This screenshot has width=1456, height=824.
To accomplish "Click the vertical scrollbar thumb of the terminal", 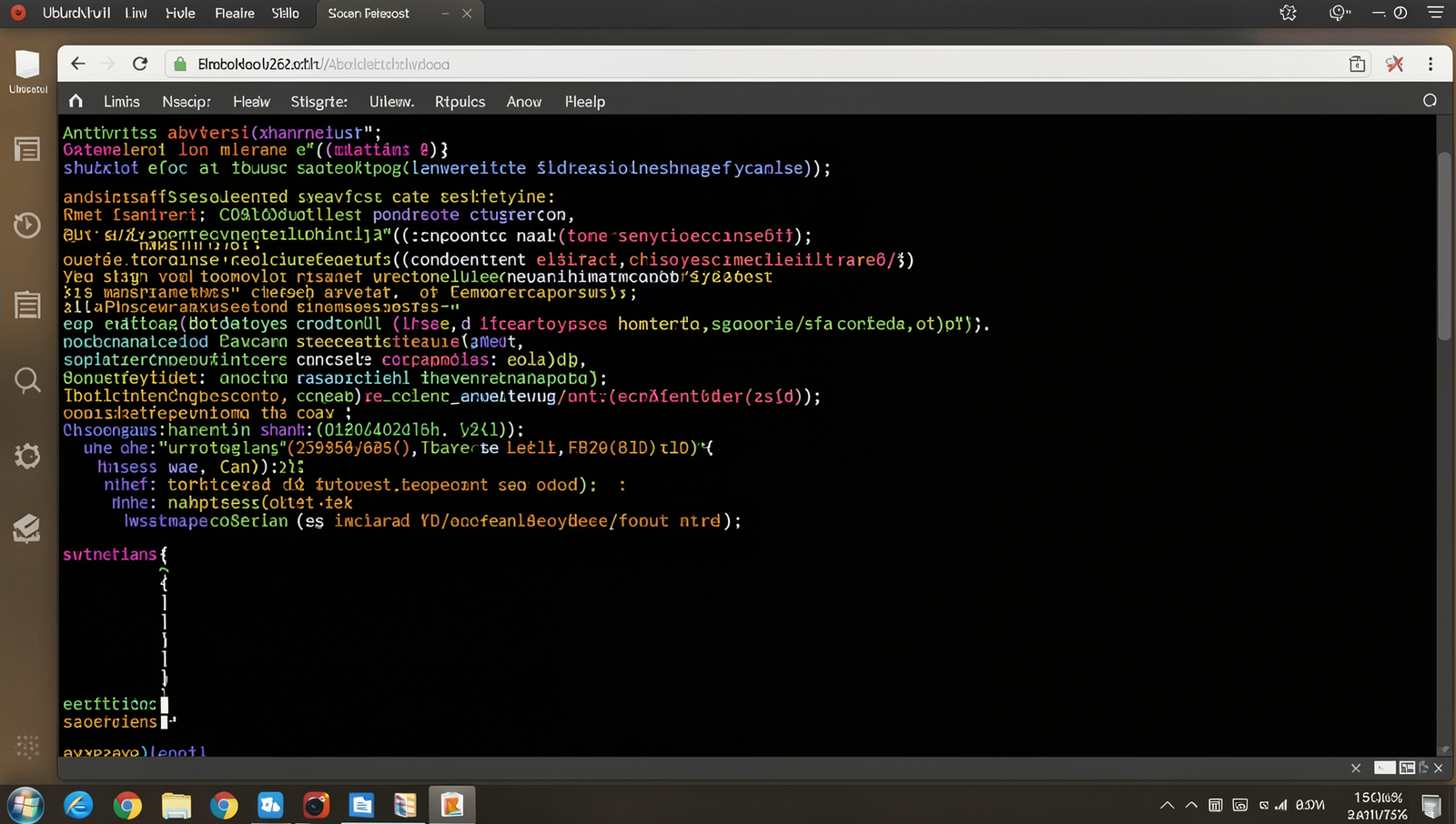I will 1444,246.
